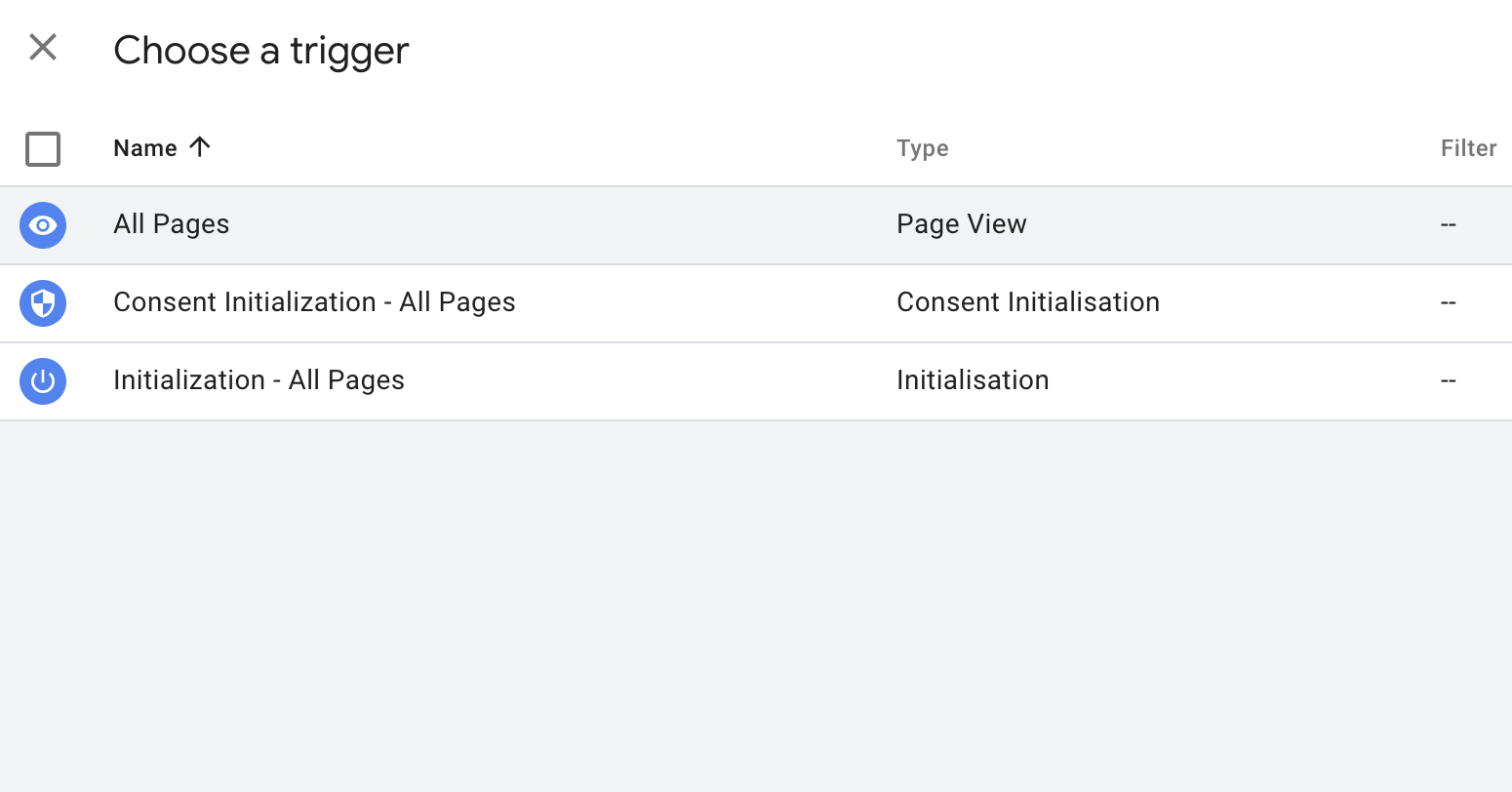The image size is (1512, 792).
Task: Click the empty area below the trigger list
Action: pyautogui.click(x=756, y=585)
